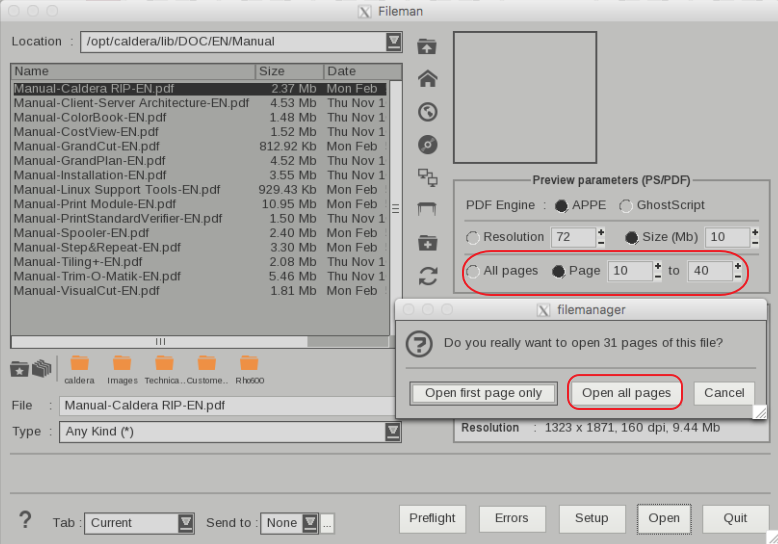Open the network computers icon

pyautogui.click(x=427, y=177)
